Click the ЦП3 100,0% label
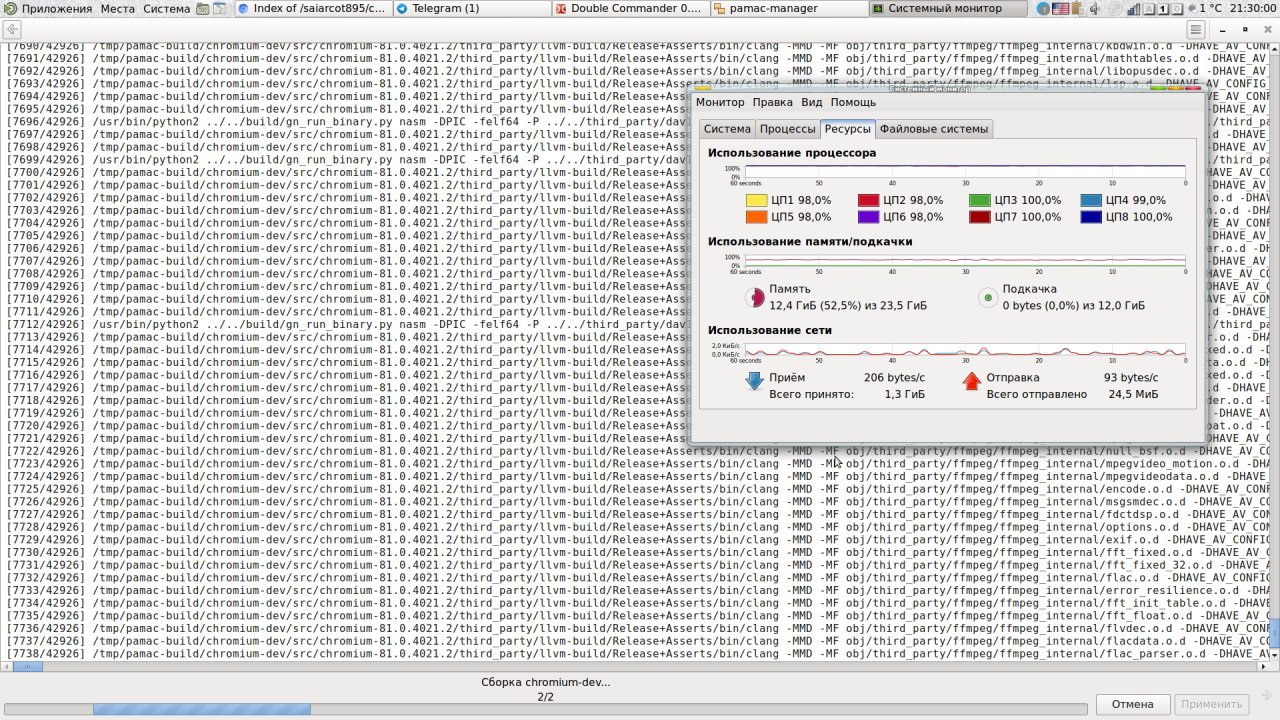The width and height of the screenshot is (1280, 720). pos(1028,200)
